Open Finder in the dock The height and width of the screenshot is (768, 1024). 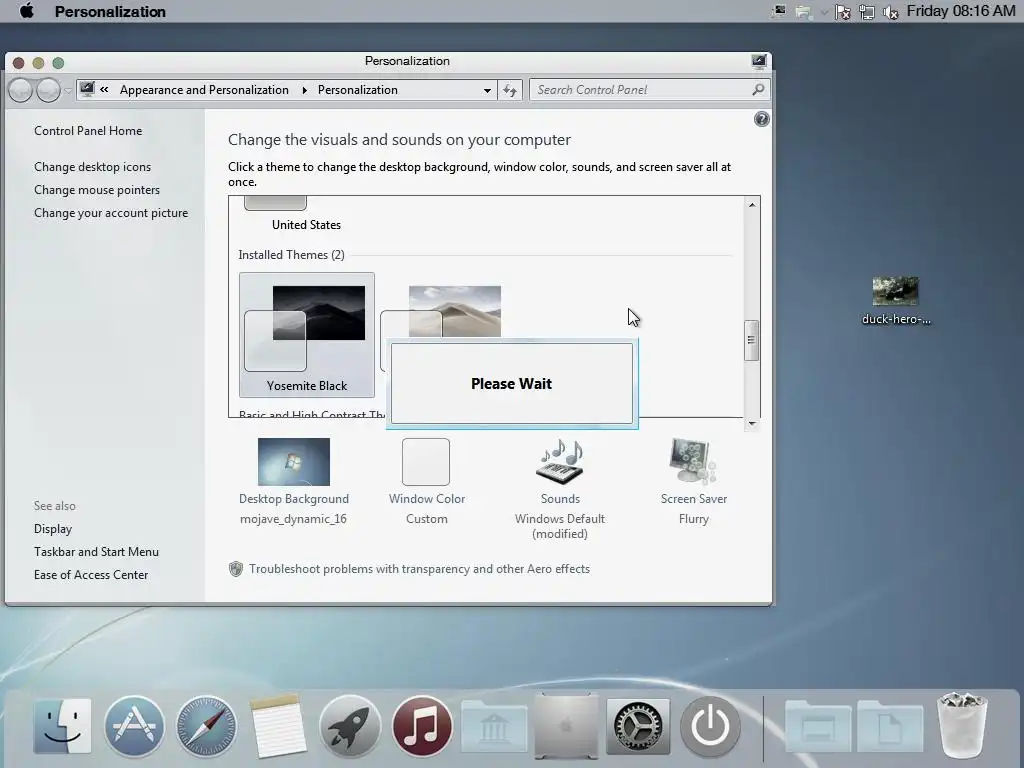click(63, 726)
